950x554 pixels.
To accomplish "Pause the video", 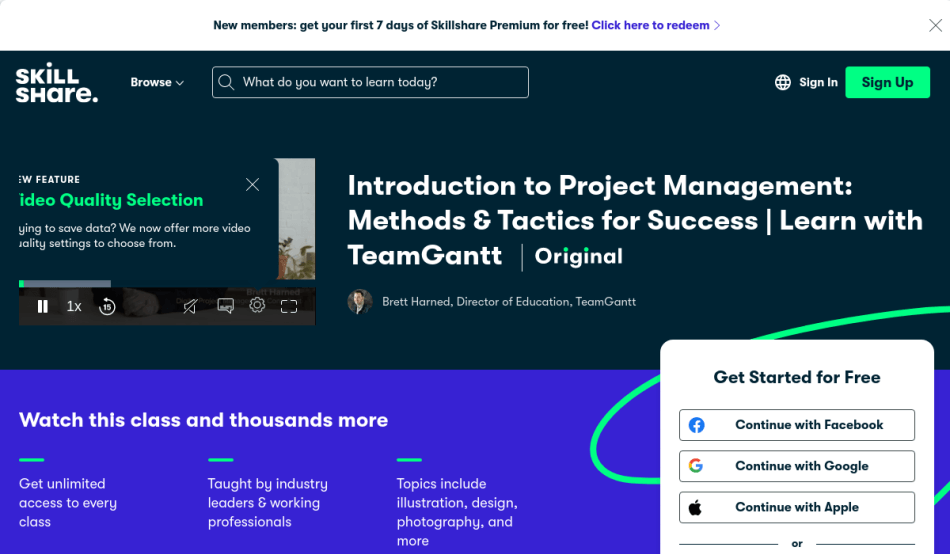I will coord(42,307).
